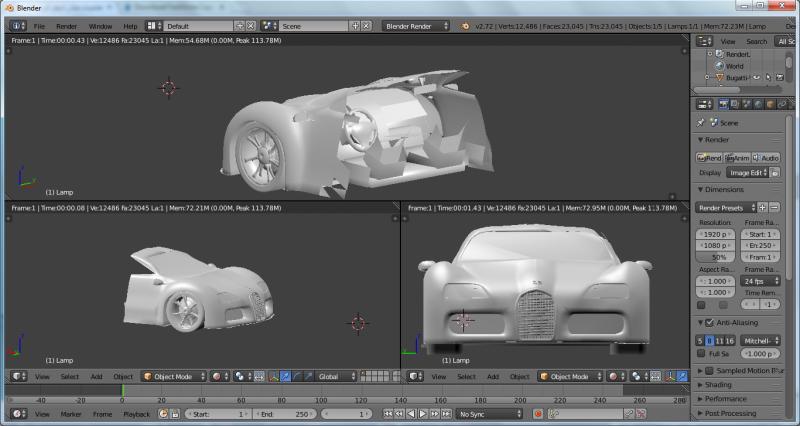Open the File menu

coord(39,25)
